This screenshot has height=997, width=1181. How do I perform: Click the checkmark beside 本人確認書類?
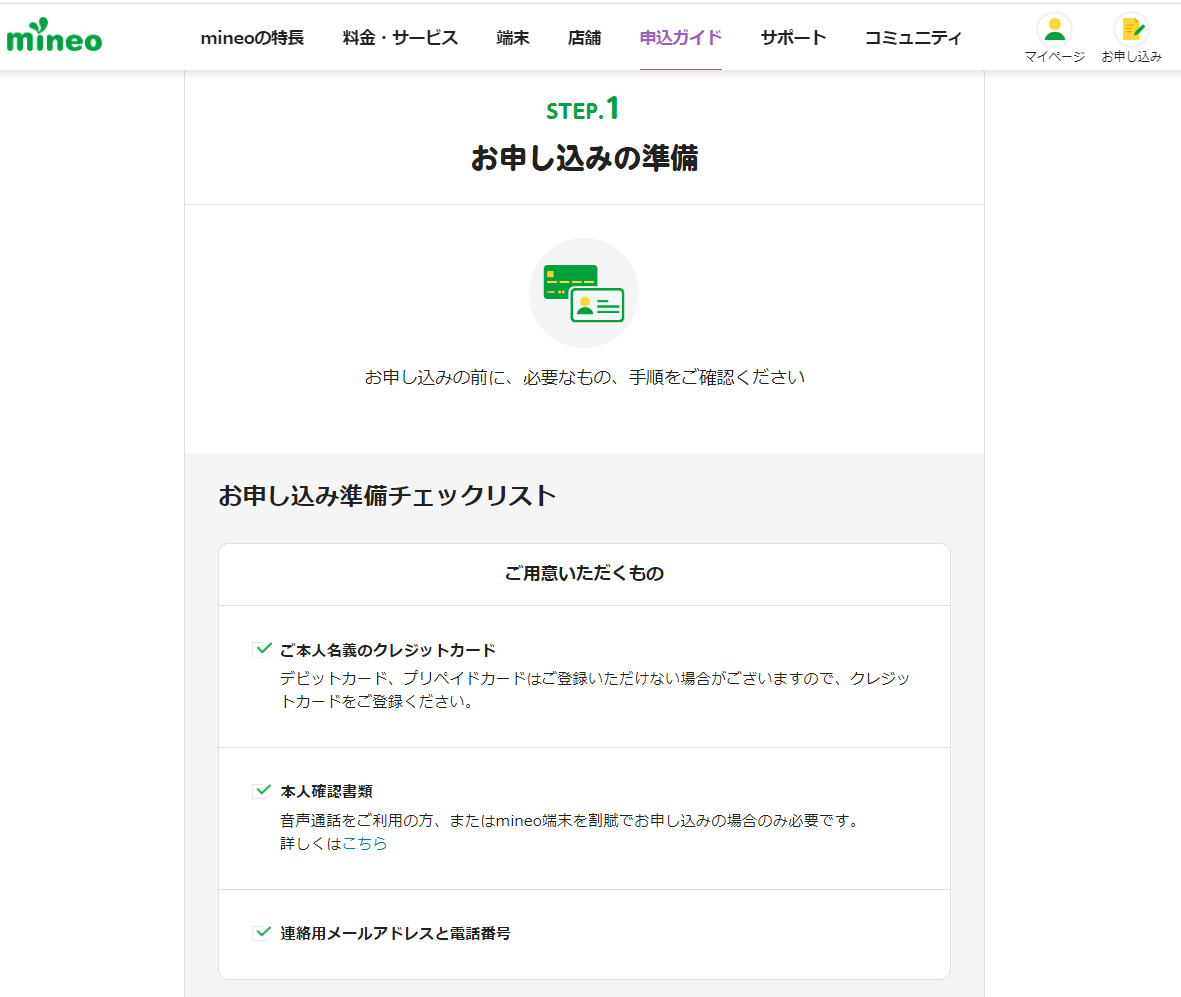point(263,791)
